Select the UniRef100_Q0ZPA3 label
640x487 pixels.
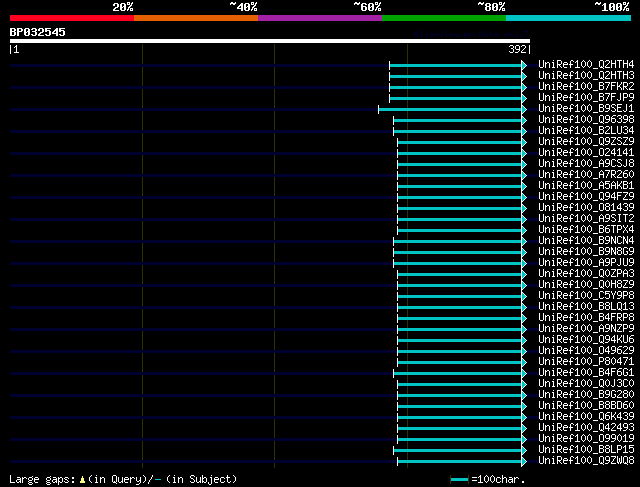(586, 274)
